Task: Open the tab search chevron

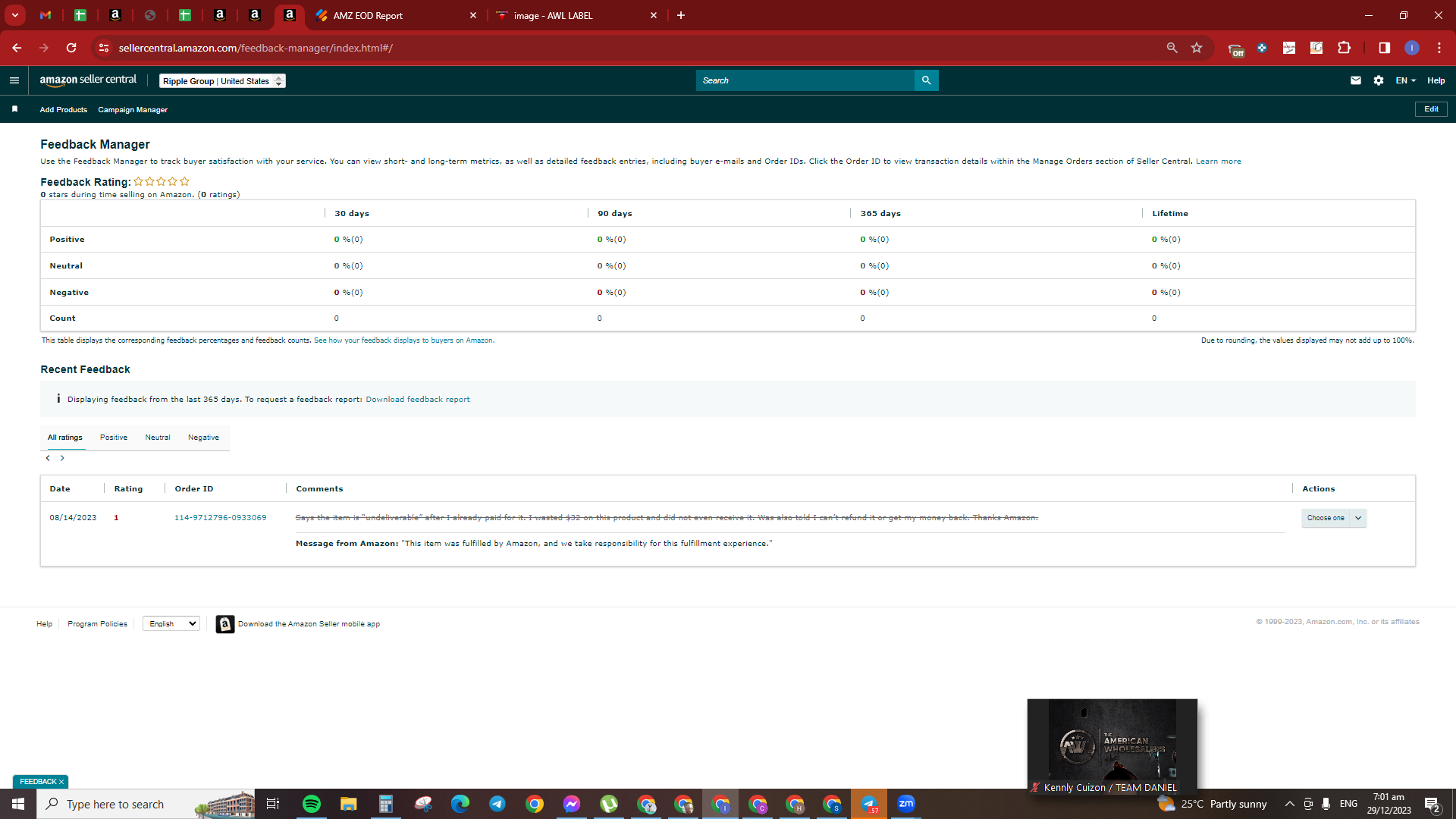Action: point(14,15)
